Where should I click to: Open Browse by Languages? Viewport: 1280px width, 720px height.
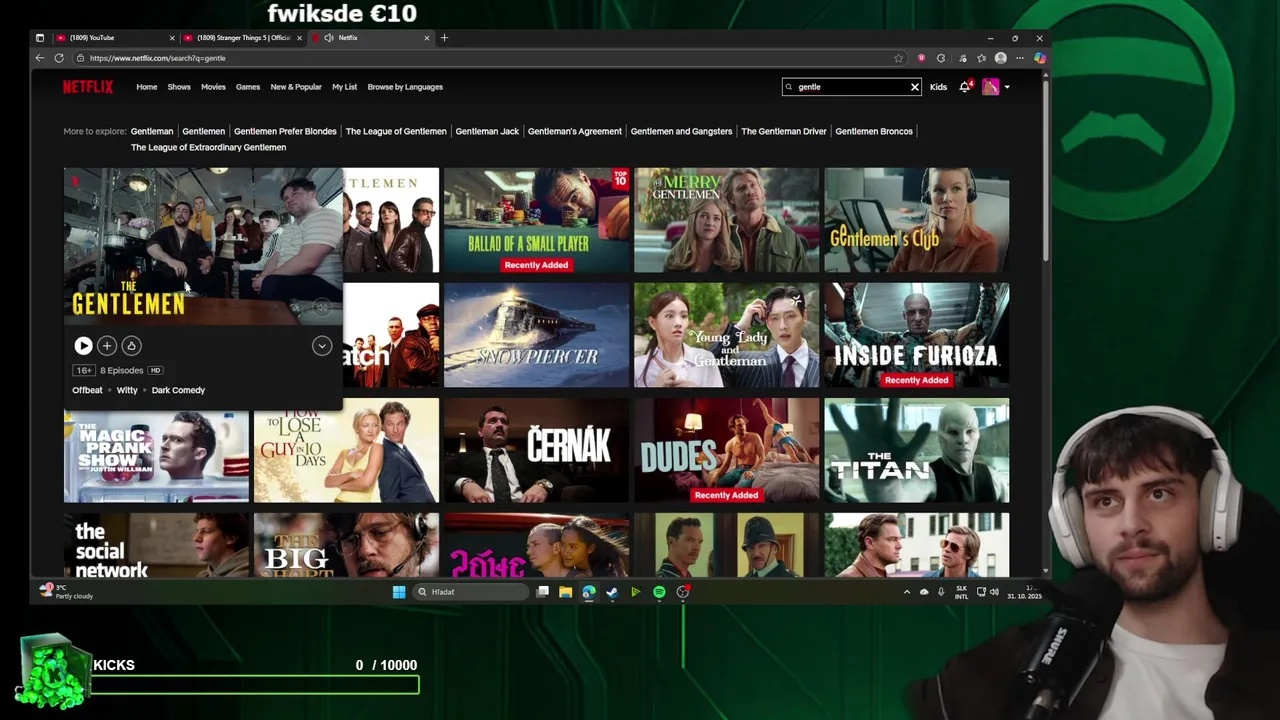tap(405, 87)
